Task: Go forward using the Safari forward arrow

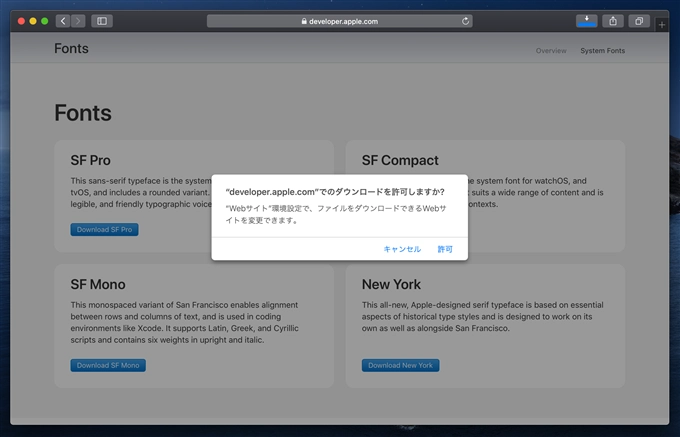Action: [x=78, y=21]
